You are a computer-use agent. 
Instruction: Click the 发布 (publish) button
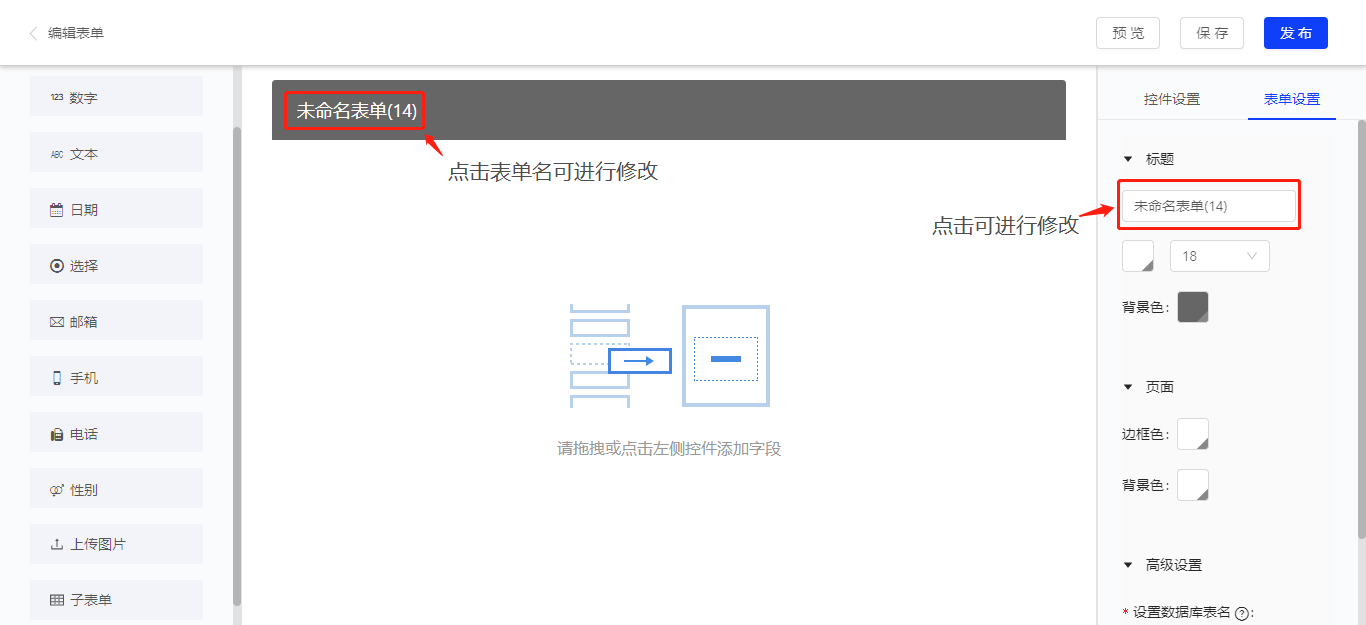[x=1295, y=32]
